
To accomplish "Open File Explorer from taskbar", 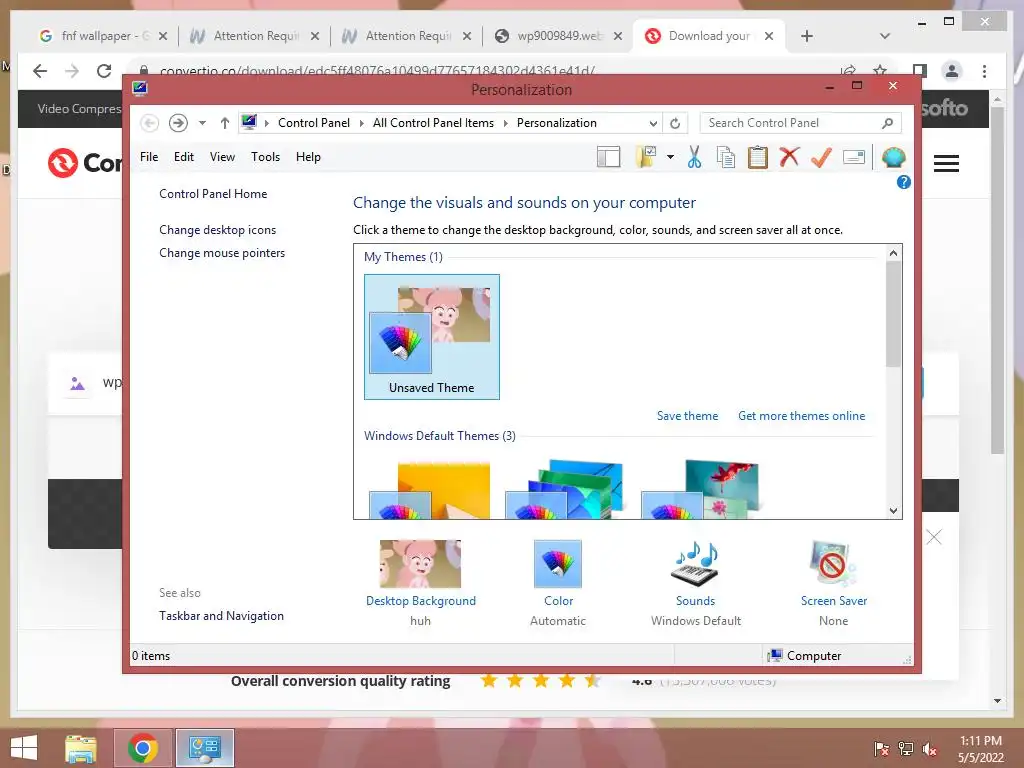I will 81,748.
